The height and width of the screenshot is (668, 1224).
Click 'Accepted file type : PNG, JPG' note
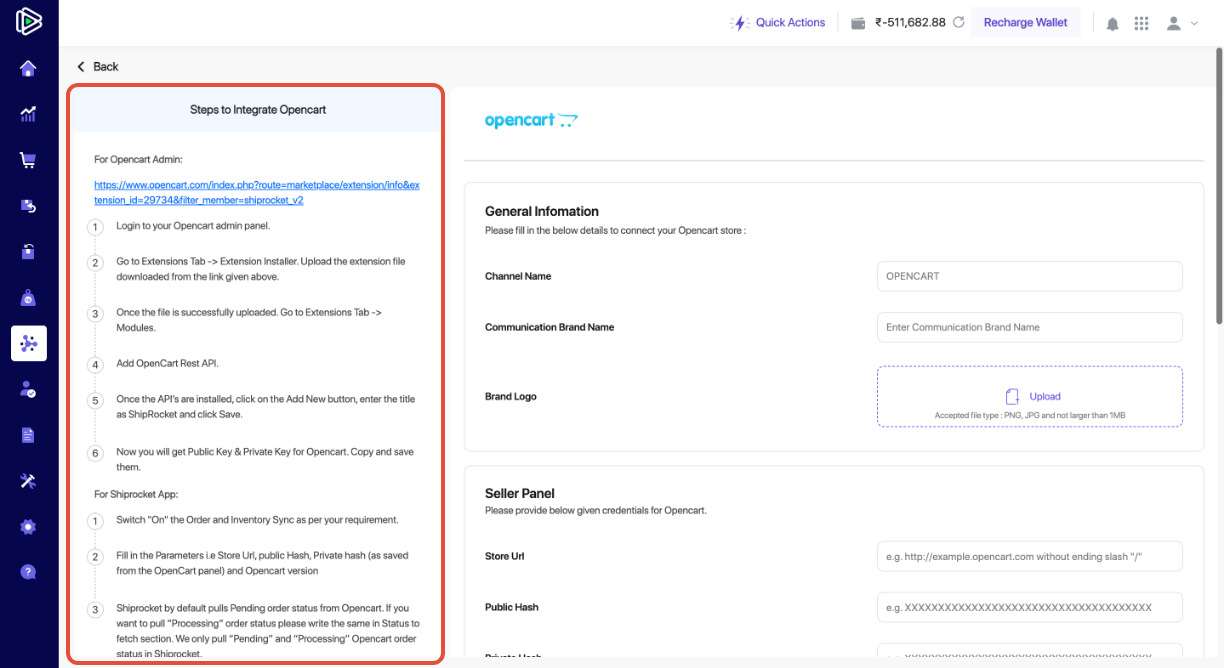coord(1030,415)
